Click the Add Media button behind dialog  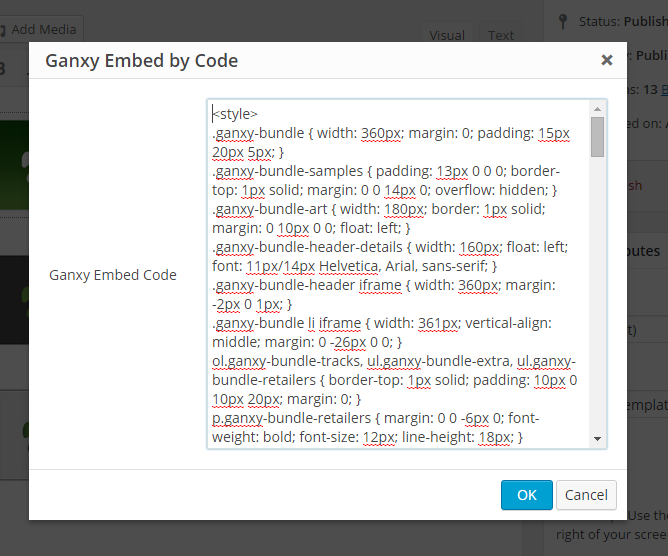click(x=41, y=29)
